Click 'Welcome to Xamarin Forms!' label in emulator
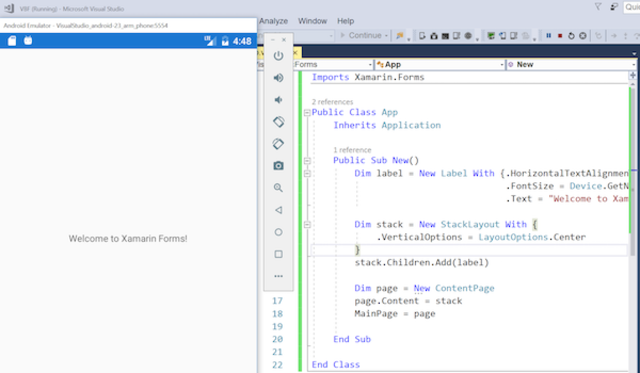This screenshot has width=640, height=373. (x=128, y=239)
